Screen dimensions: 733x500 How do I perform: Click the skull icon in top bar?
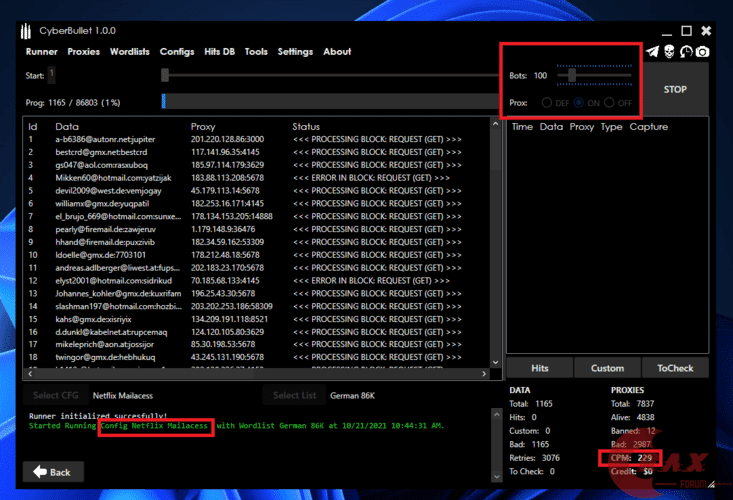[x=669, y=51]
